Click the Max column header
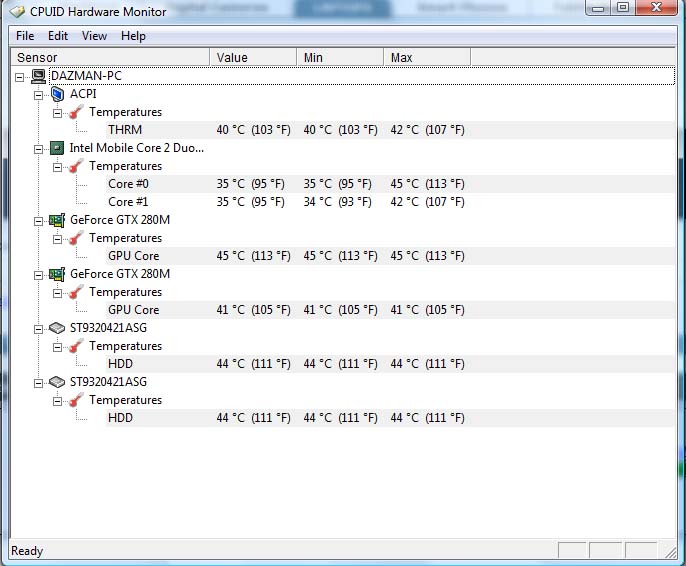This screenshot has width=686, height=566. point(427,57)
